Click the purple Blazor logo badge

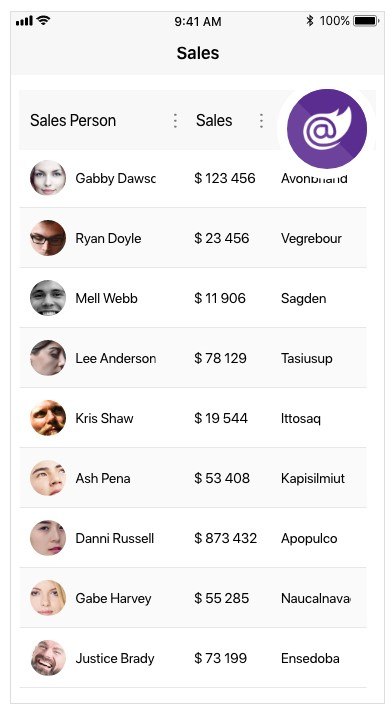coord(327,129)
